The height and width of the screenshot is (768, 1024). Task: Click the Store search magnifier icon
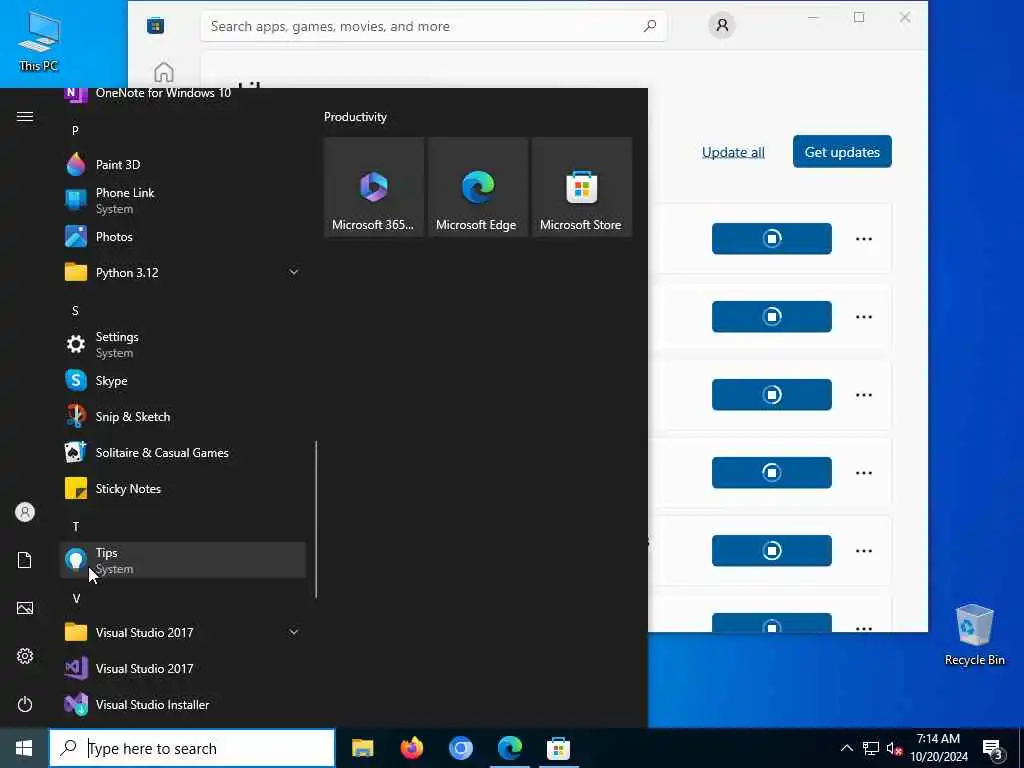click(650, 26)
